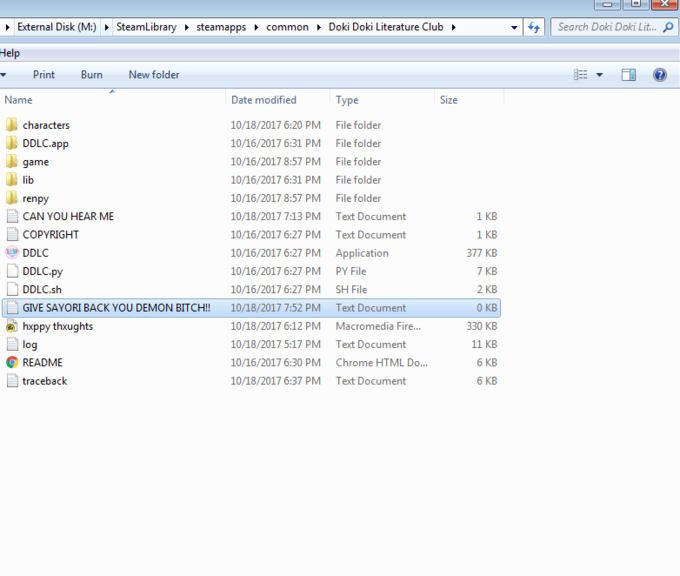This screenshot has height=576, width=680.
Task: Select the DDLC.app folder icon
Action: (x=12, y=143)
